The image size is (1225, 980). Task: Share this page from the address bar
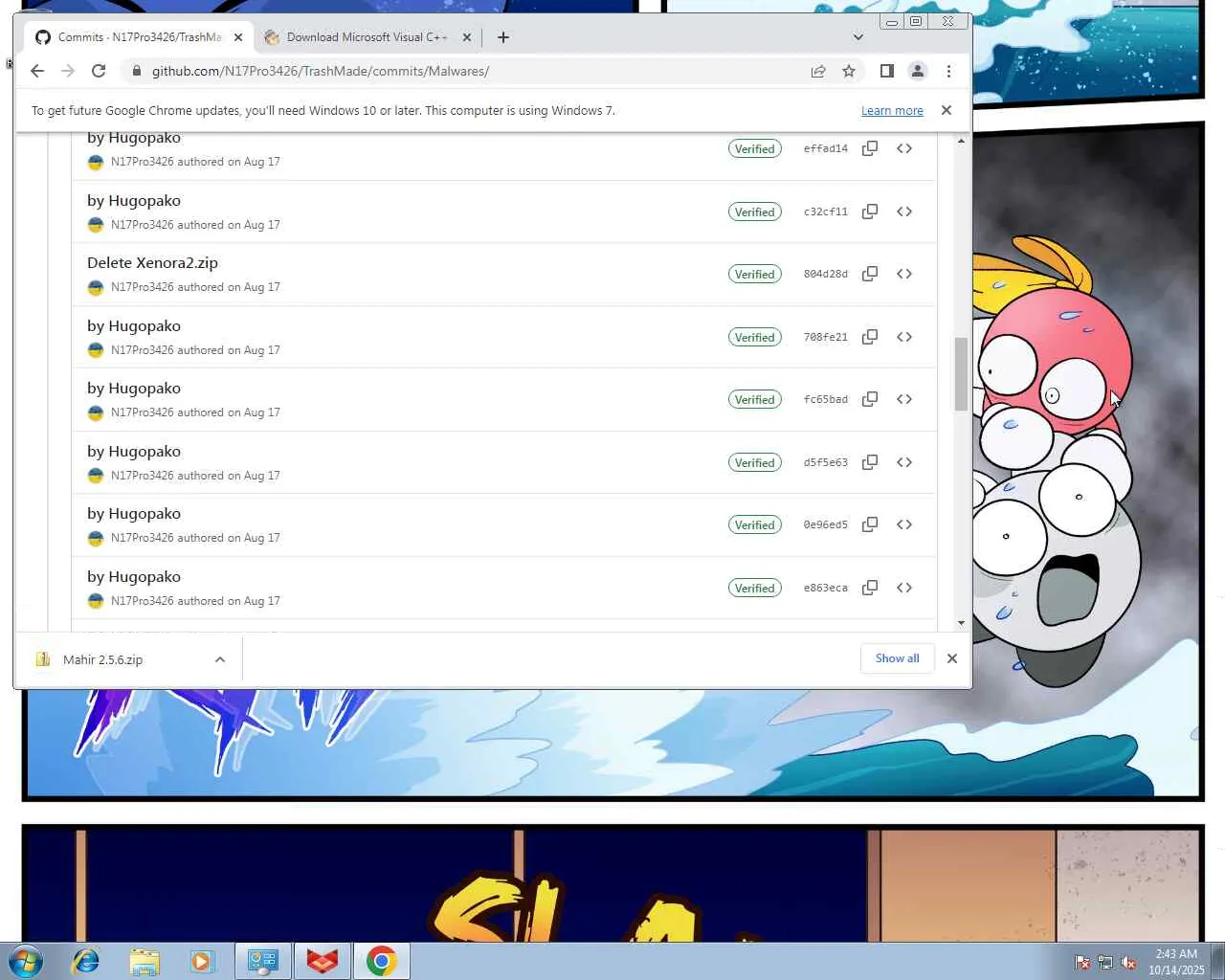(x=818, y=71)
